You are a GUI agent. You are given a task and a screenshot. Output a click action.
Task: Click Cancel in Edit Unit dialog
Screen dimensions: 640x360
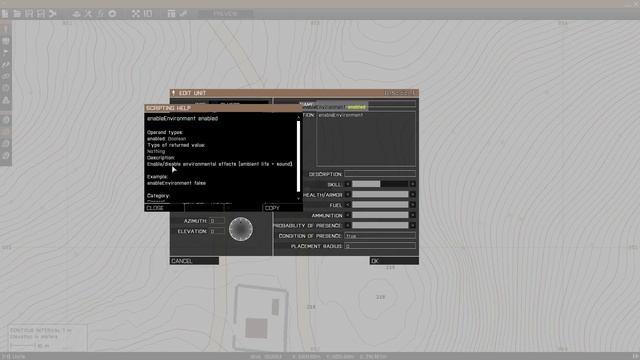194,261
